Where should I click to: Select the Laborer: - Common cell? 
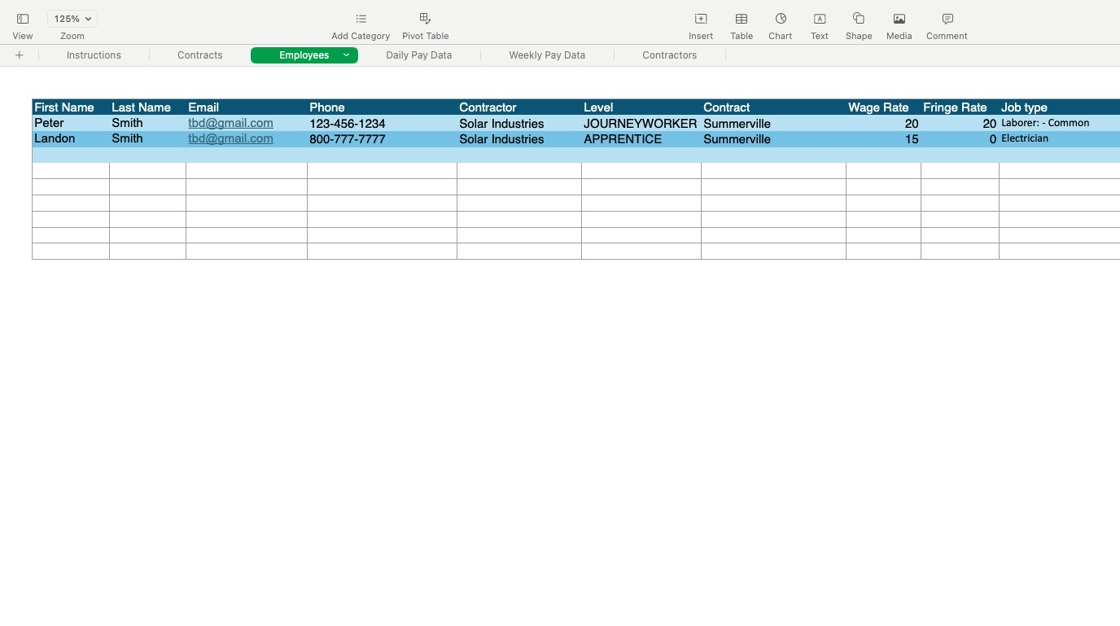coord(1059,123)
